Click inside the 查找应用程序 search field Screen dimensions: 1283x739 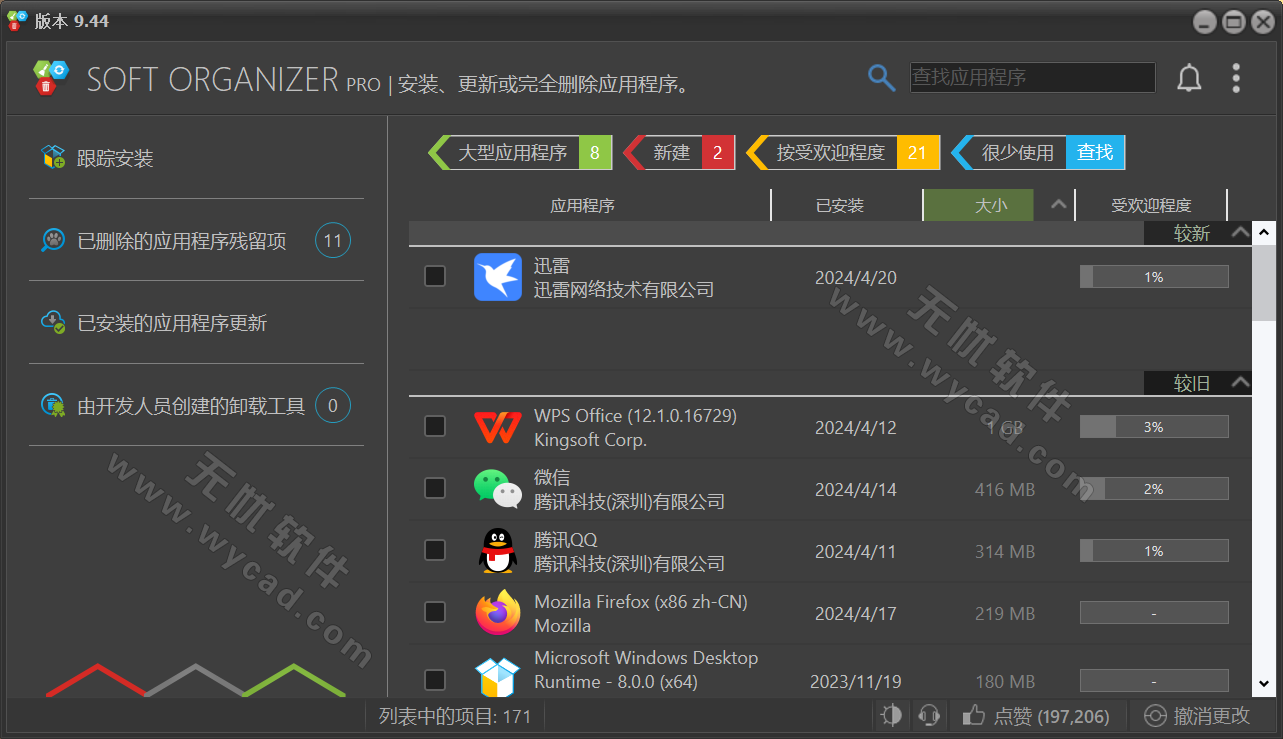1032,77
